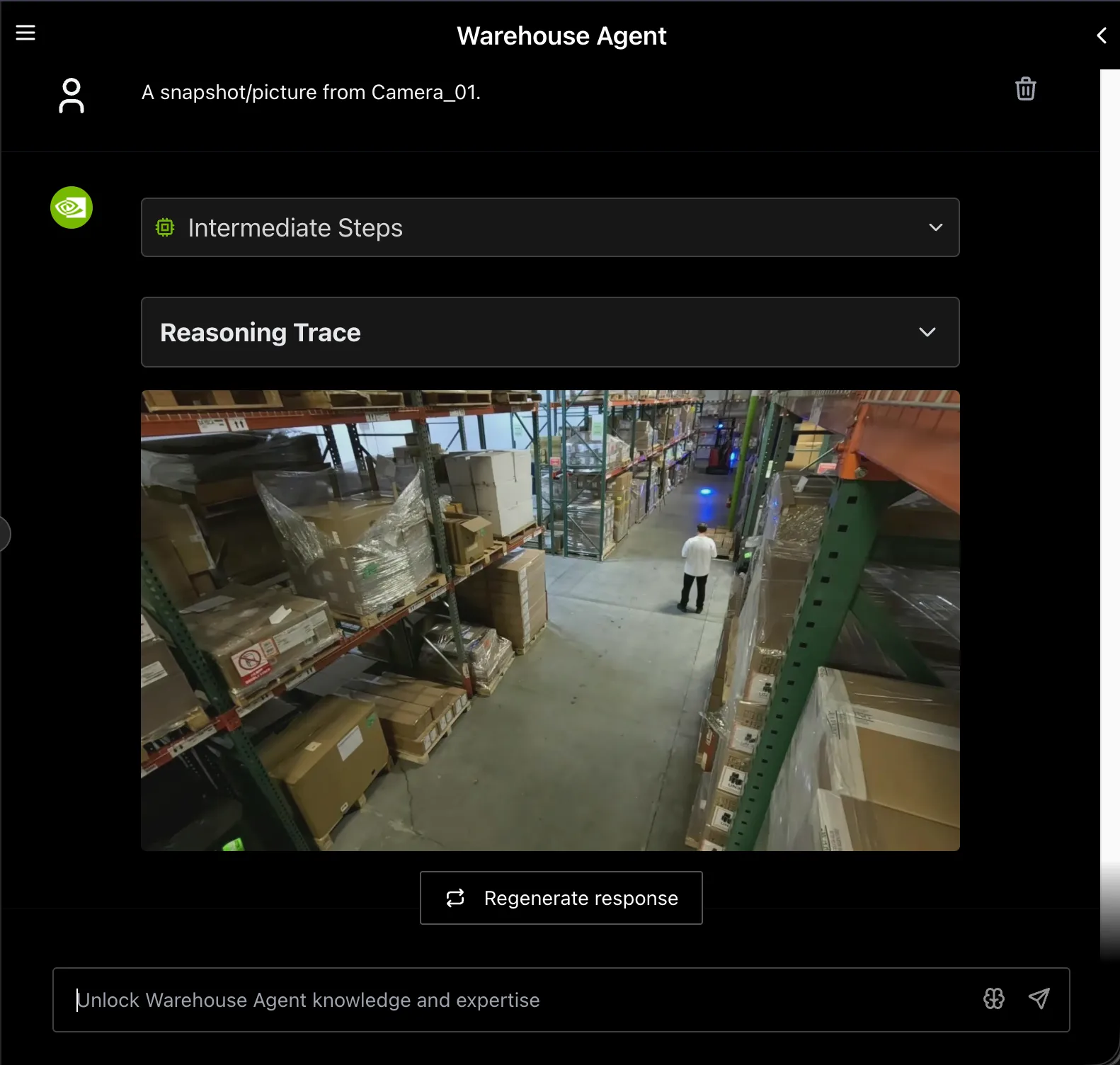Open the Camera_01 warehouse snapshot image
This screenshot has height=1065, width=1120.
pos(550,620)
